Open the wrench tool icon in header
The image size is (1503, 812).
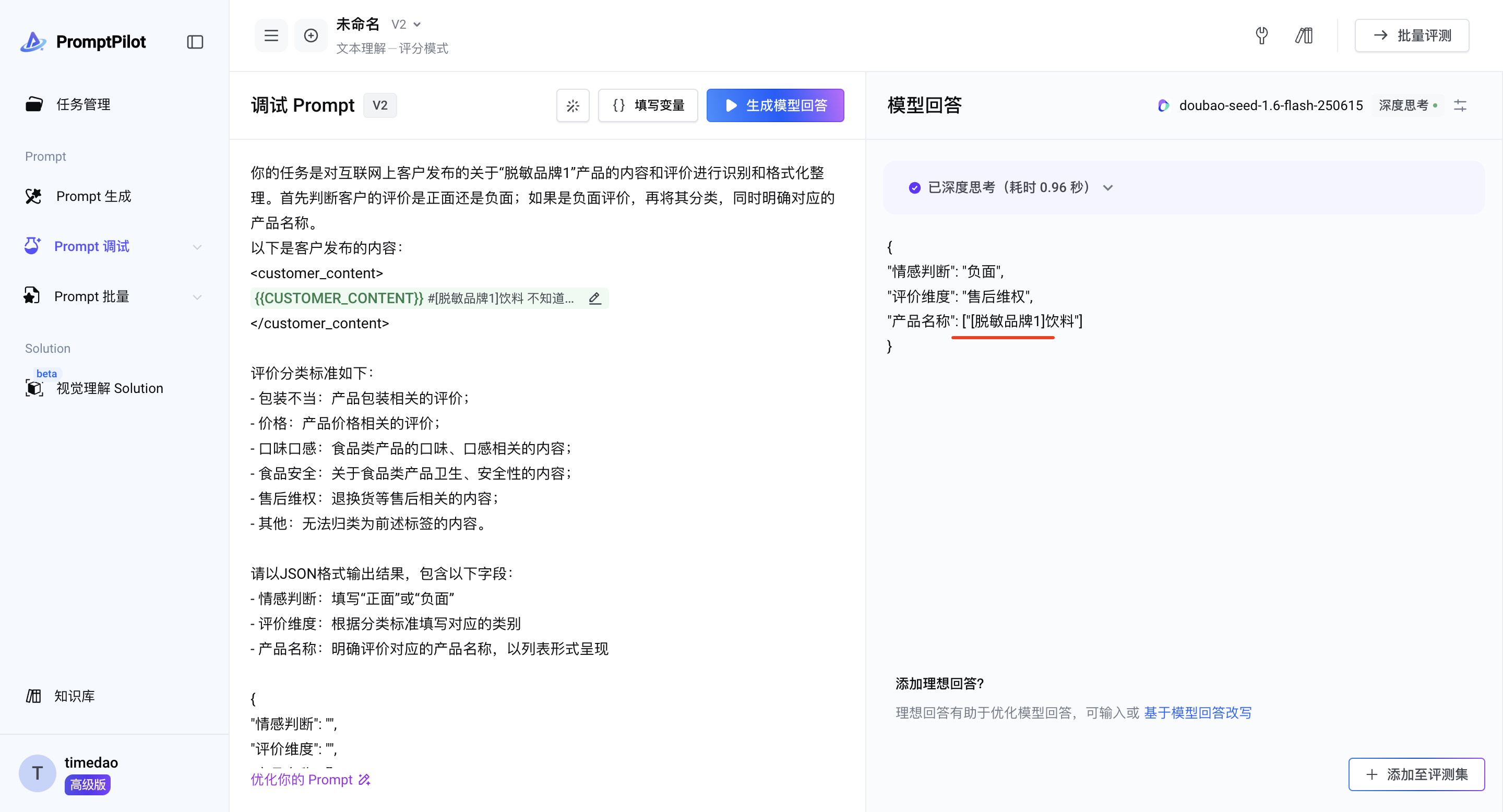(1261, 35)
